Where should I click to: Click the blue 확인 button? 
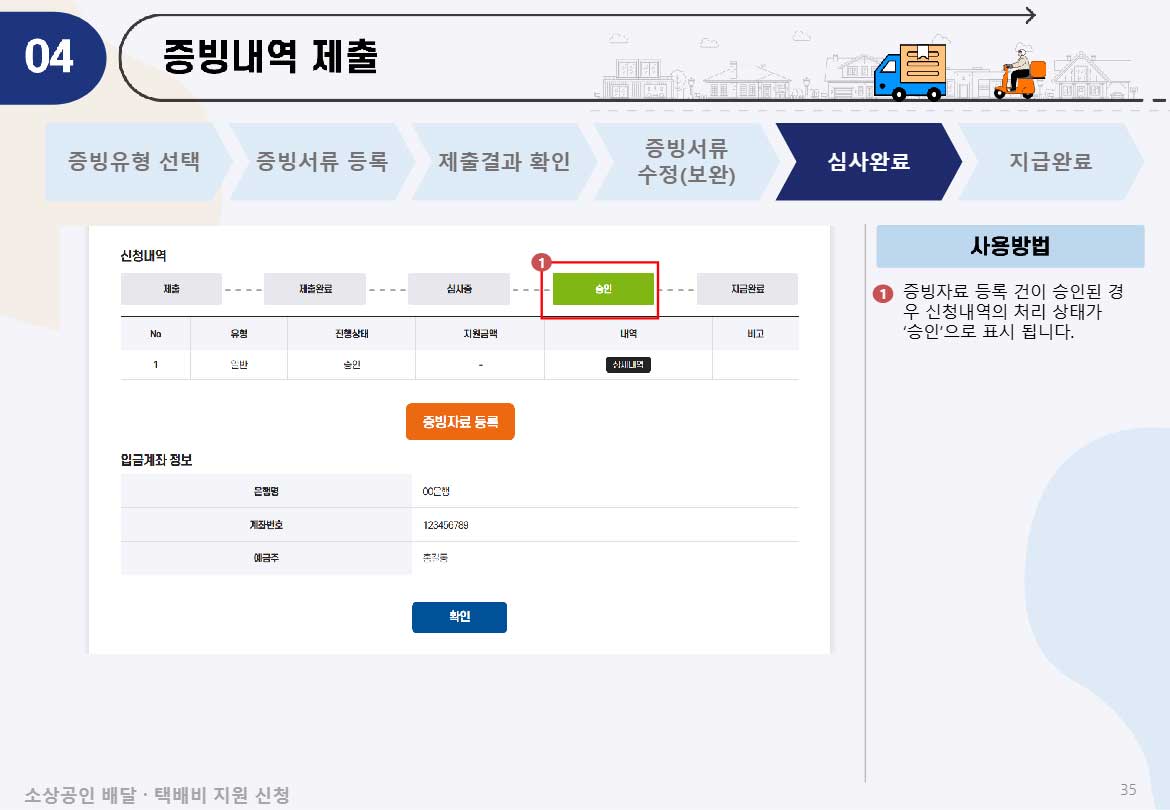pyautogui.click(x=459, y=617)
